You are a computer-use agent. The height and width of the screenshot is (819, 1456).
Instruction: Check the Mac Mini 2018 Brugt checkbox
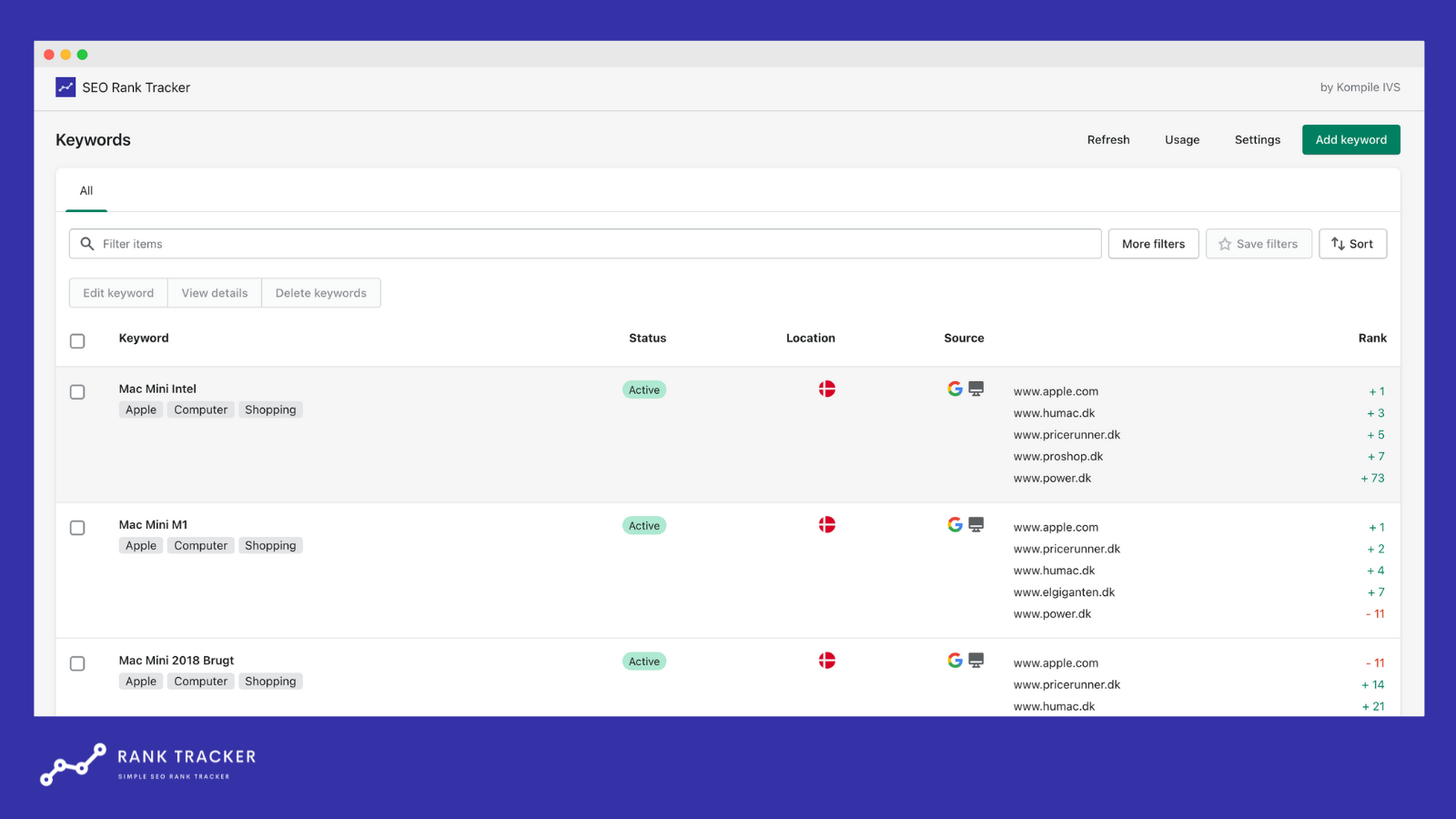pos(77,663)
